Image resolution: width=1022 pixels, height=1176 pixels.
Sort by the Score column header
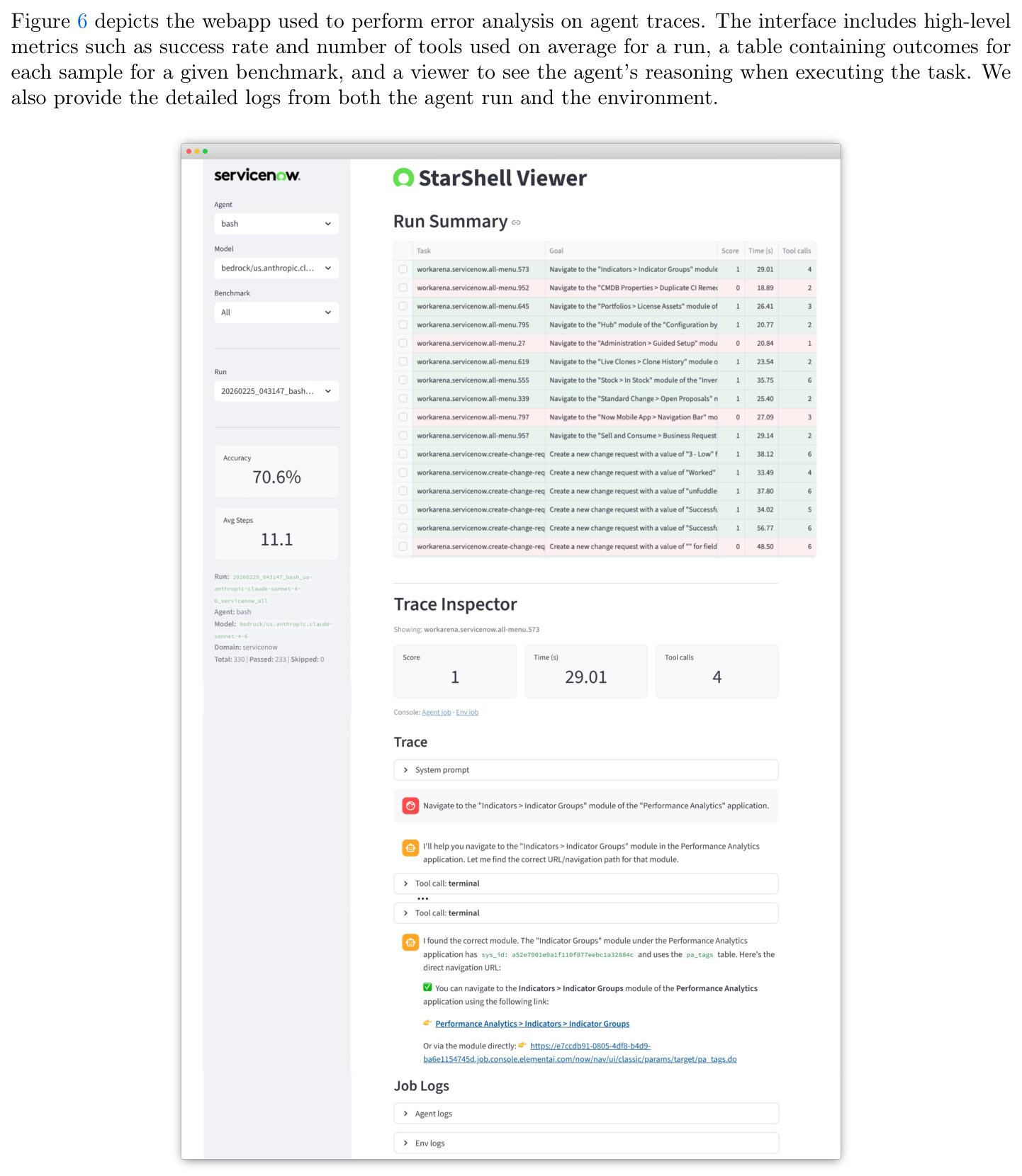[x=730, y=251]
